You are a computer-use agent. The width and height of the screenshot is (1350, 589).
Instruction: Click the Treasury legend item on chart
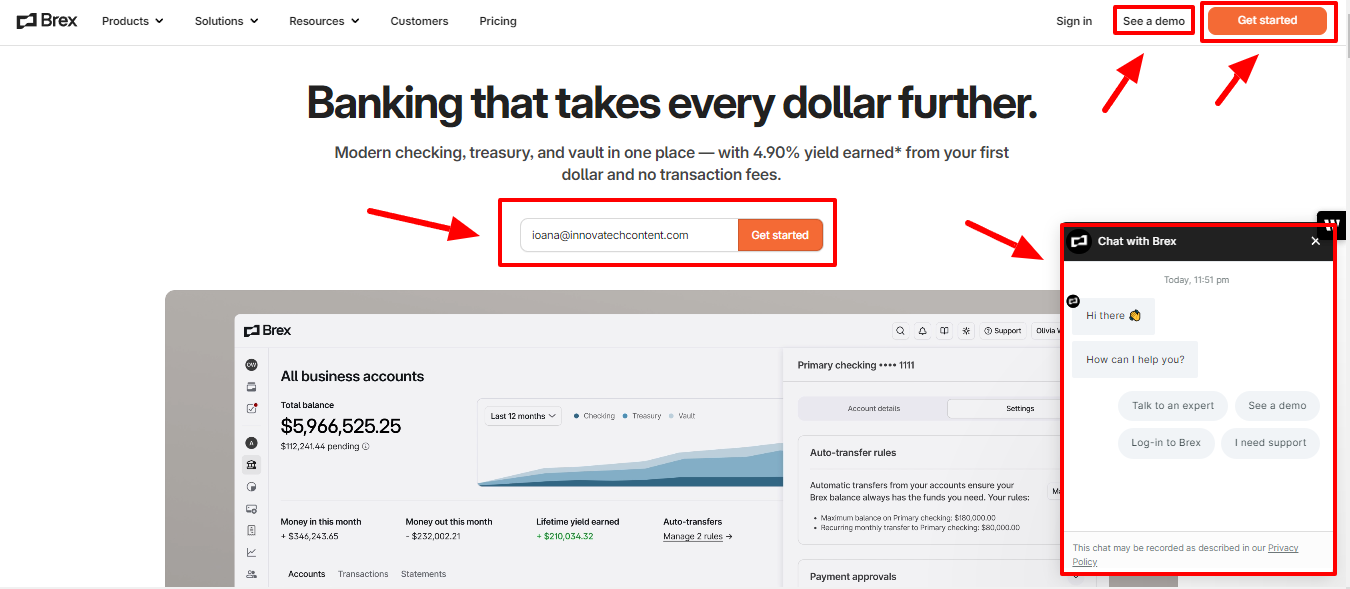641,416
